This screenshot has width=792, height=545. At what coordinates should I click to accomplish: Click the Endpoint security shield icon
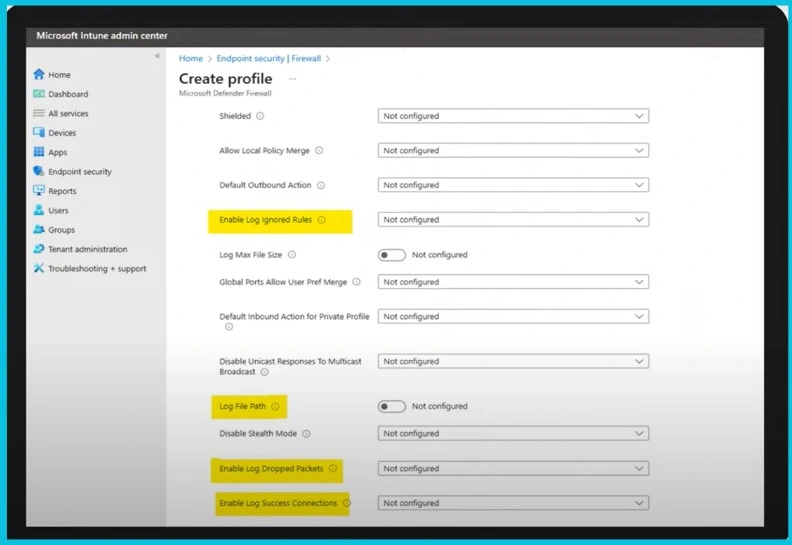pos(39,171)
